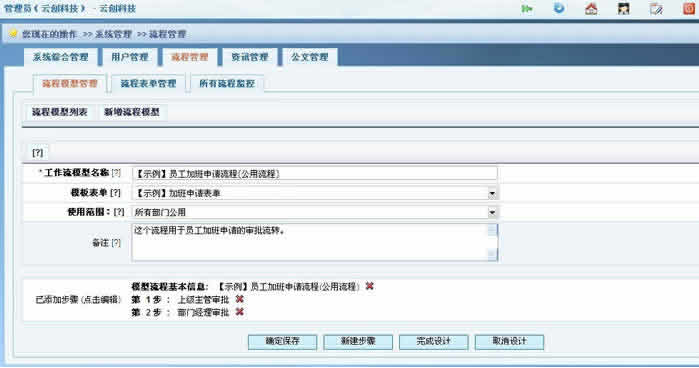Expand the 使用范围 dropdown
This screenshot has width=699, height=368.
(492, 213)
